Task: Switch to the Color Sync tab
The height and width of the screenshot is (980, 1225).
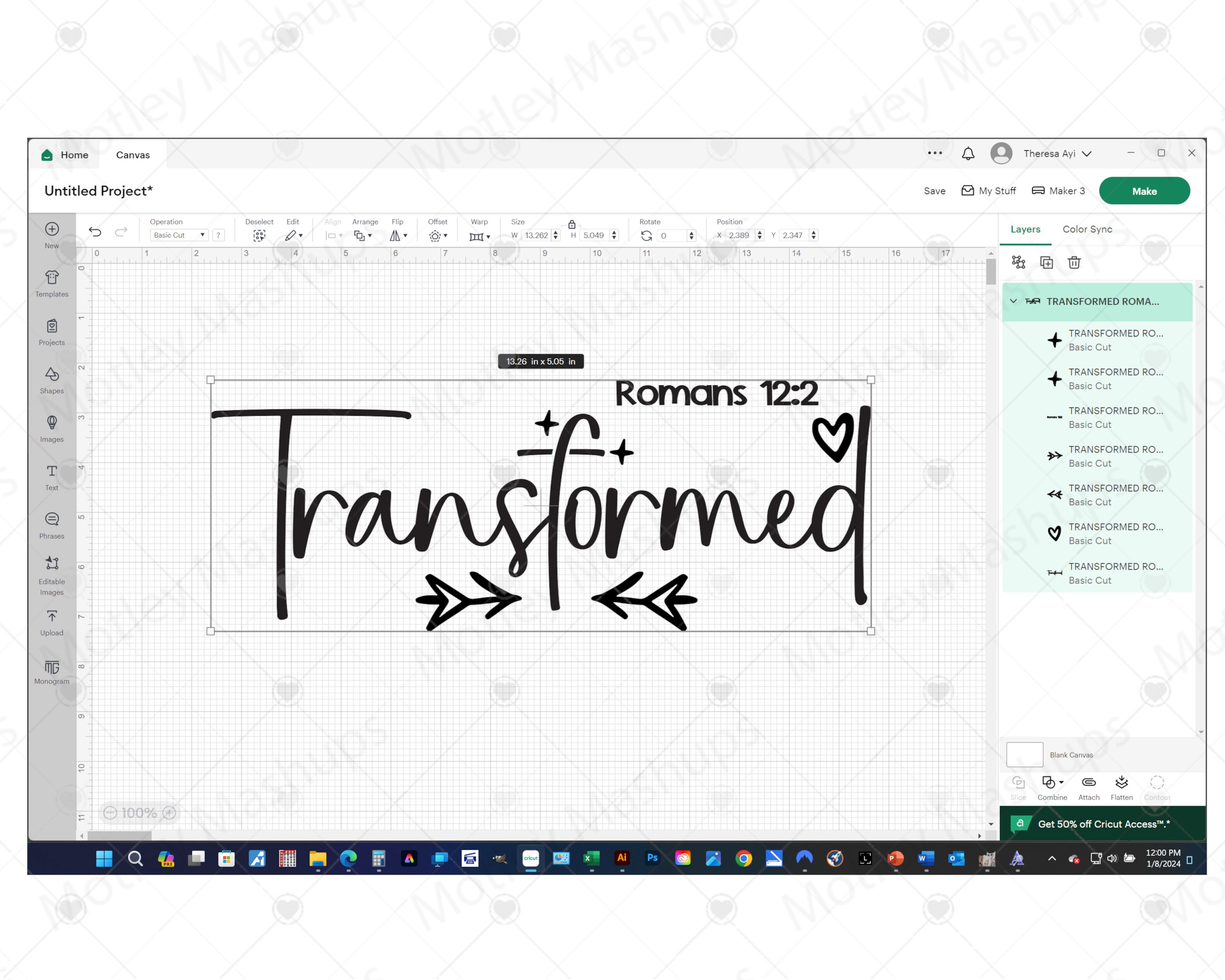Action: [1087, 229]
